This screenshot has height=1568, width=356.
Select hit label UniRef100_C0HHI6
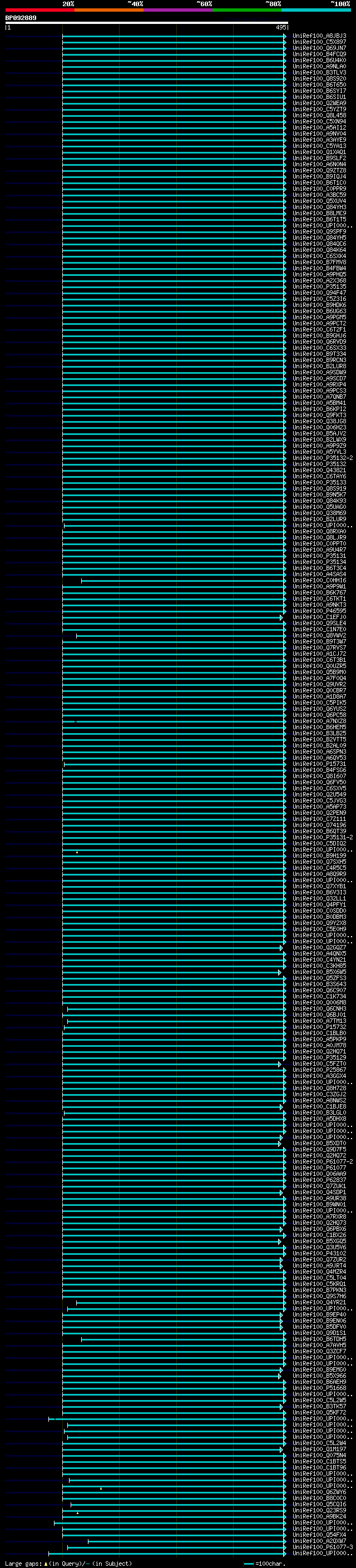click(x=319, y=581)
